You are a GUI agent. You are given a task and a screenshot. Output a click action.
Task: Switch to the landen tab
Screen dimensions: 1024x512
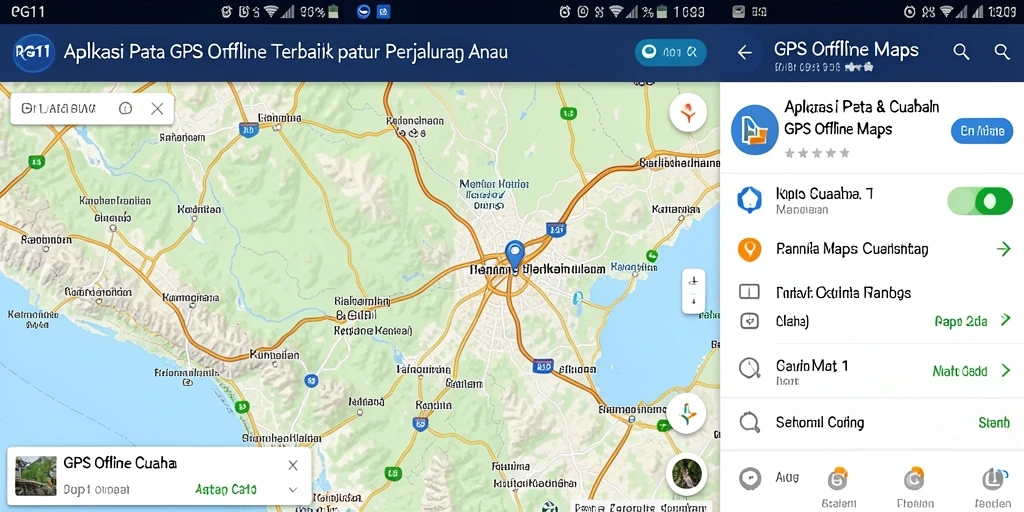coord(993,487)
